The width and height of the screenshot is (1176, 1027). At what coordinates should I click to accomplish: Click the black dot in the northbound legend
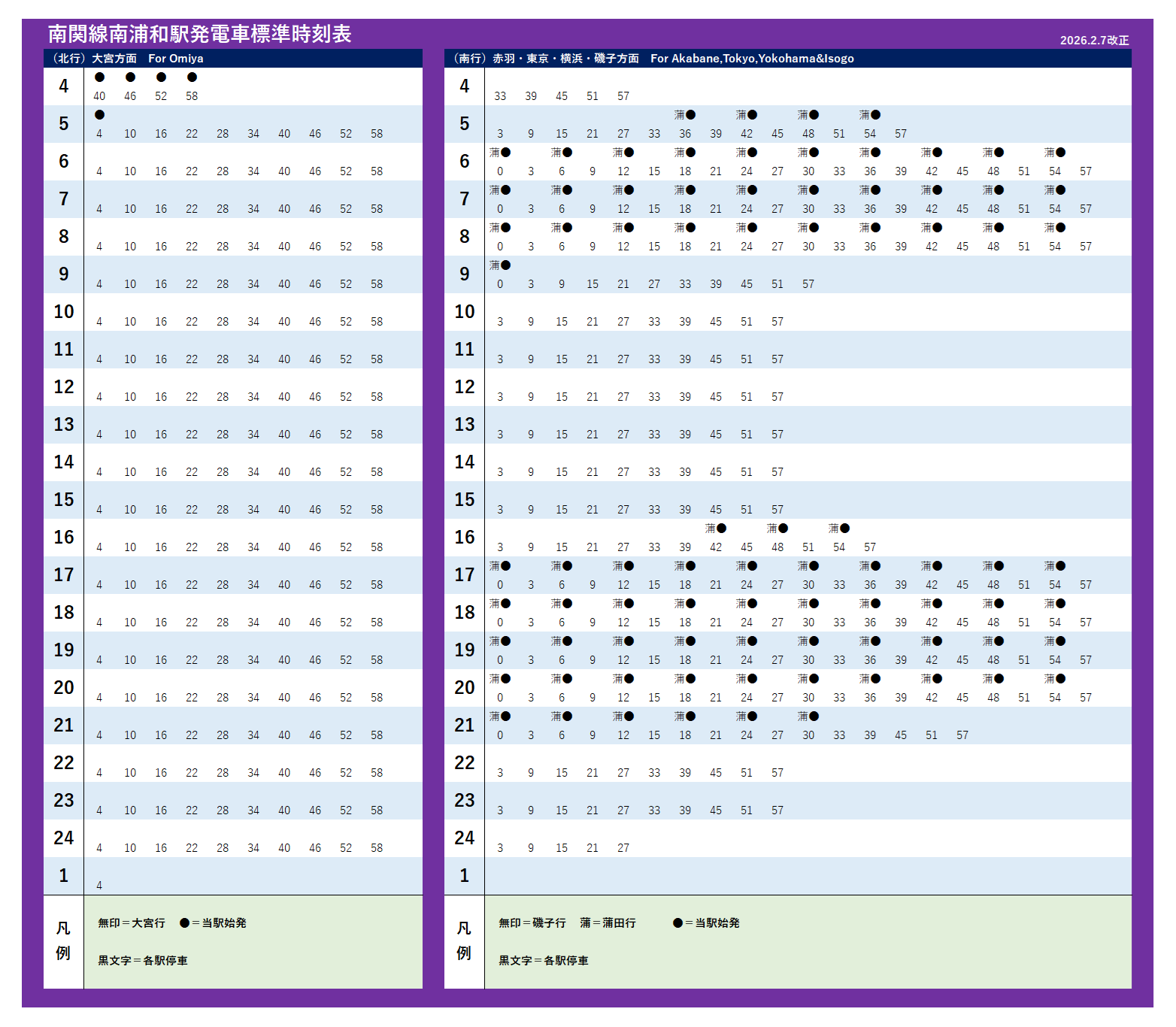coord(184,922)
